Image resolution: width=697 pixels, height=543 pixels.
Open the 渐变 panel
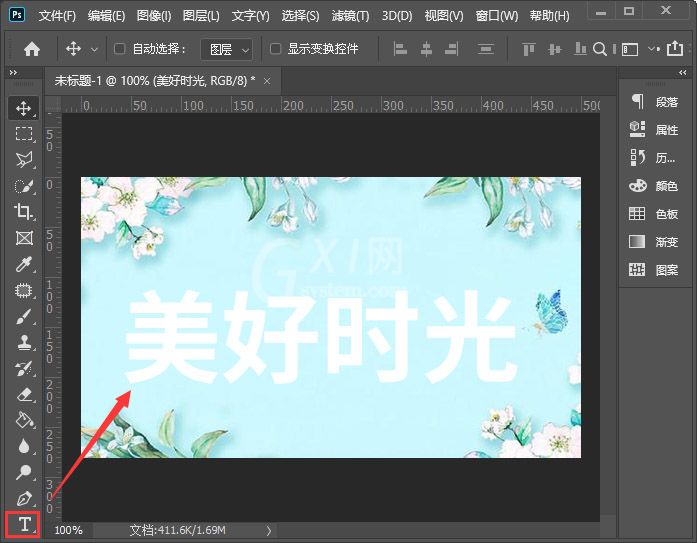pos(653,242)
